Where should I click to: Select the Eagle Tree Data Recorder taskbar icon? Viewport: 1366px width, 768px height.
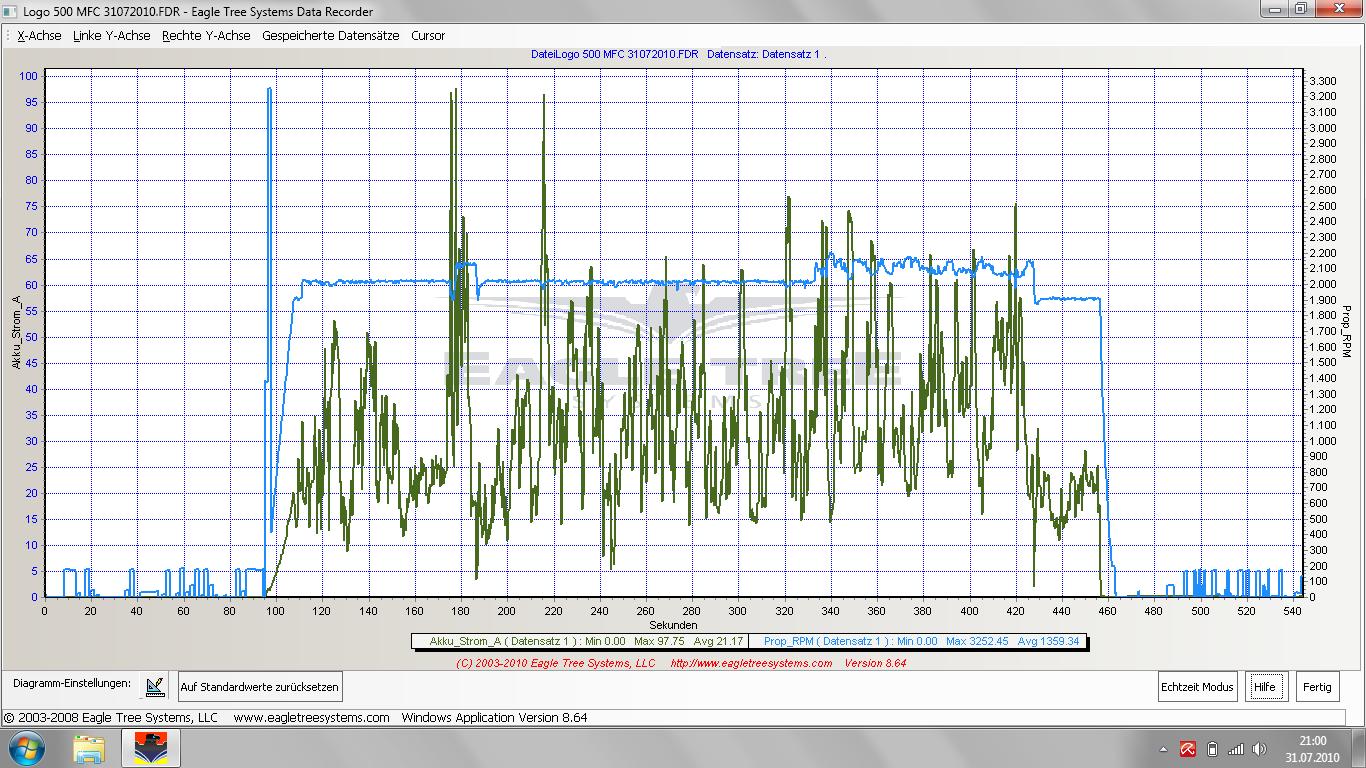151,748
